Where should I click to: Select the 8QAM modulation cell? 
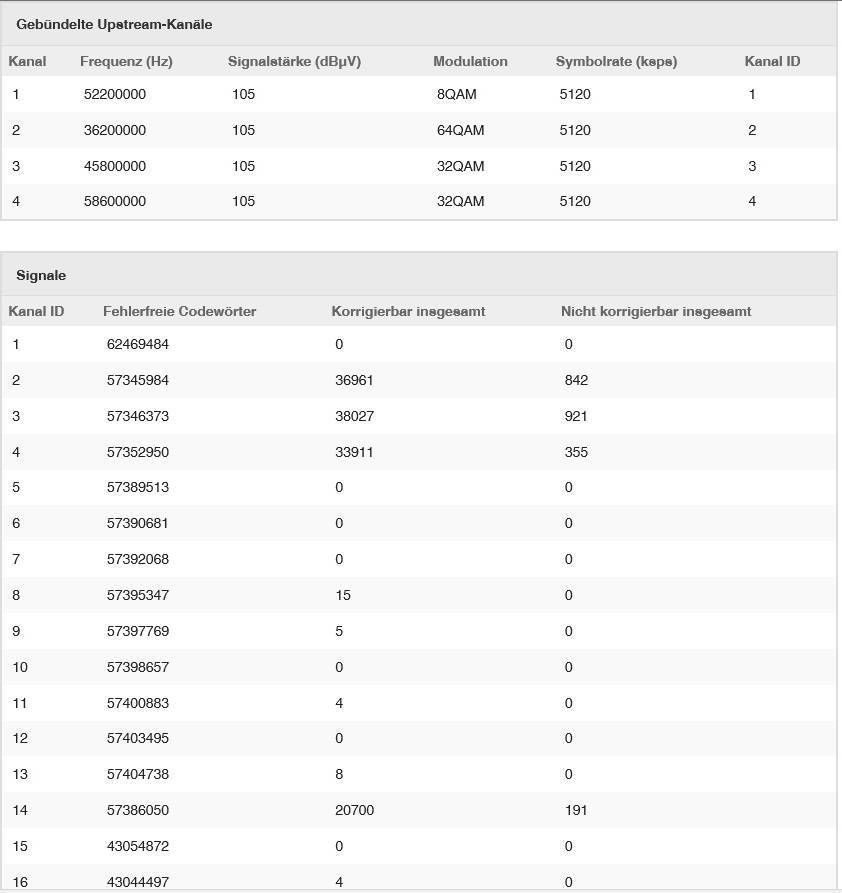click(x=457, y=95)
